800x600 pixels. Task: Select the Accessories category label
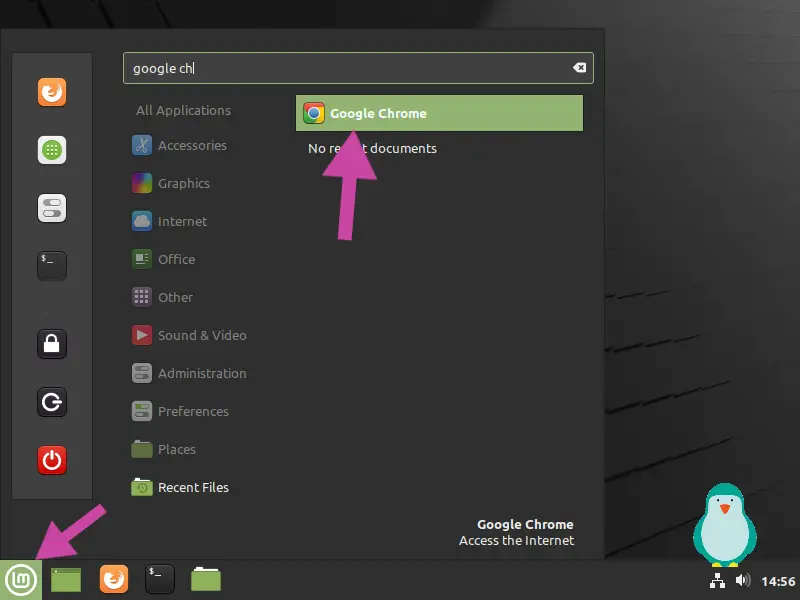tap(192, 145)
